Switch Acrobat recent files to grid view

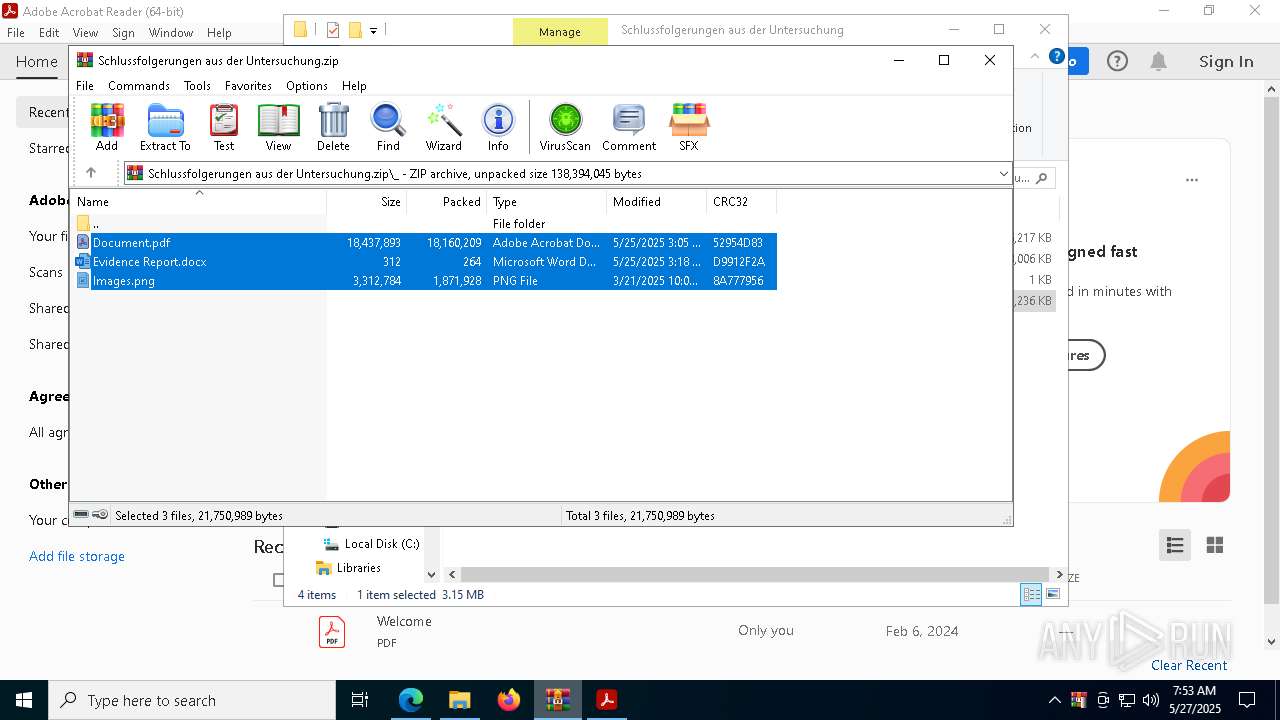coord(1215,545)
